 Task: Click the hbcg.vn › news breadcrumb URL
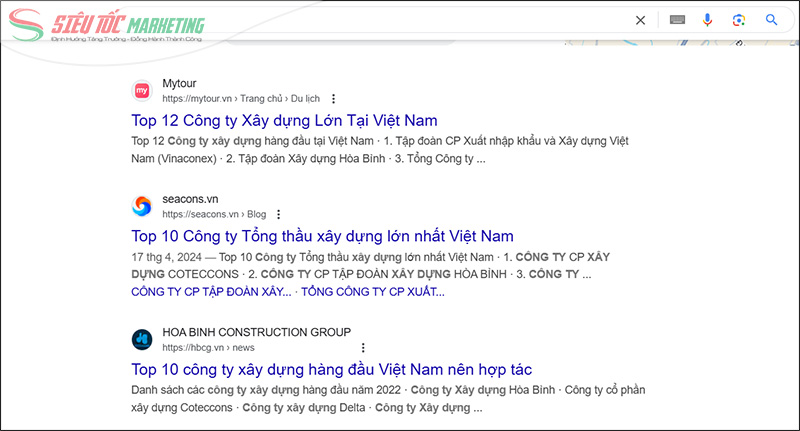pos(208,347)
